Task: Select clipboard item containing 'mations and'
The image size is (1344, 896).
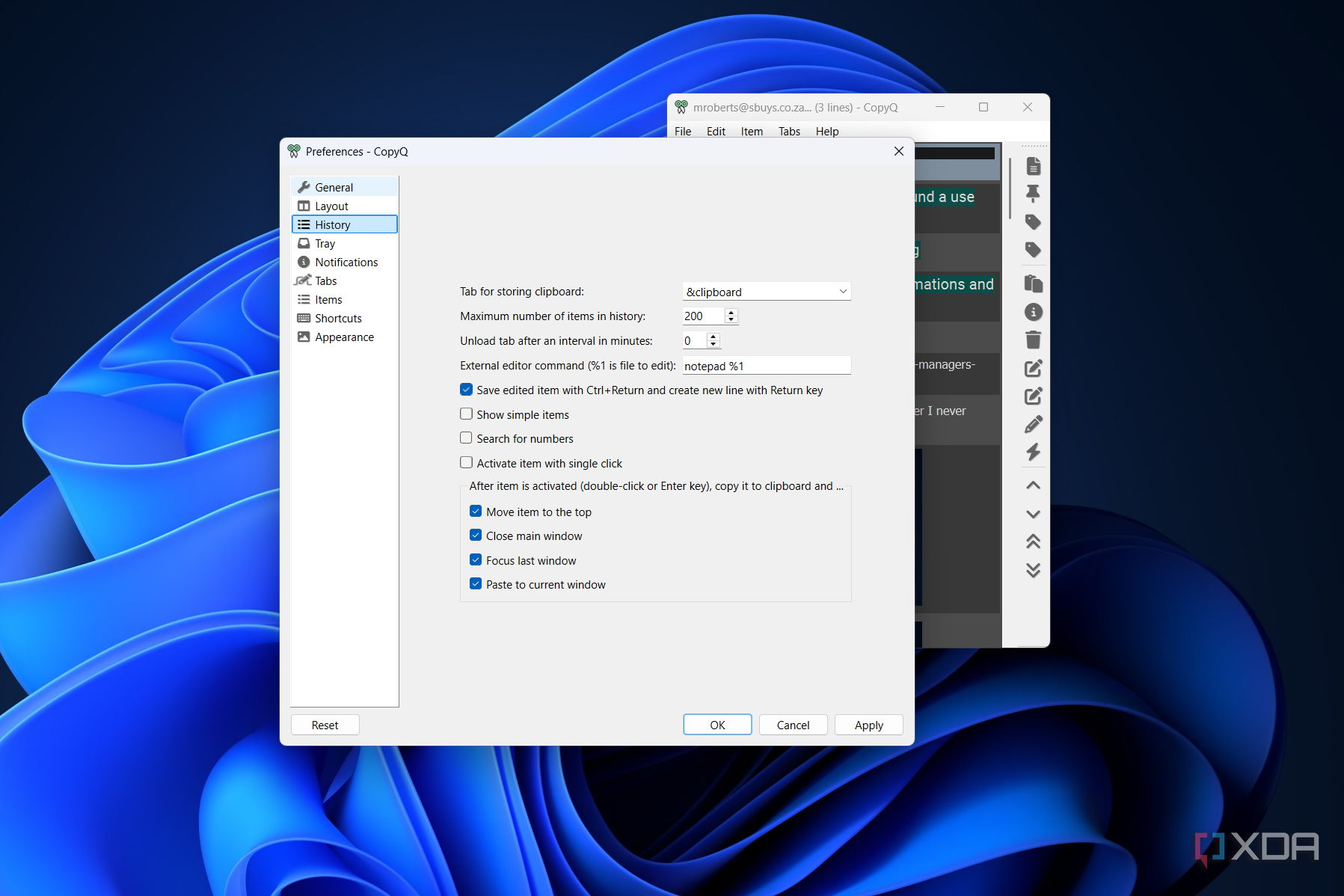Action: [957, 296]
